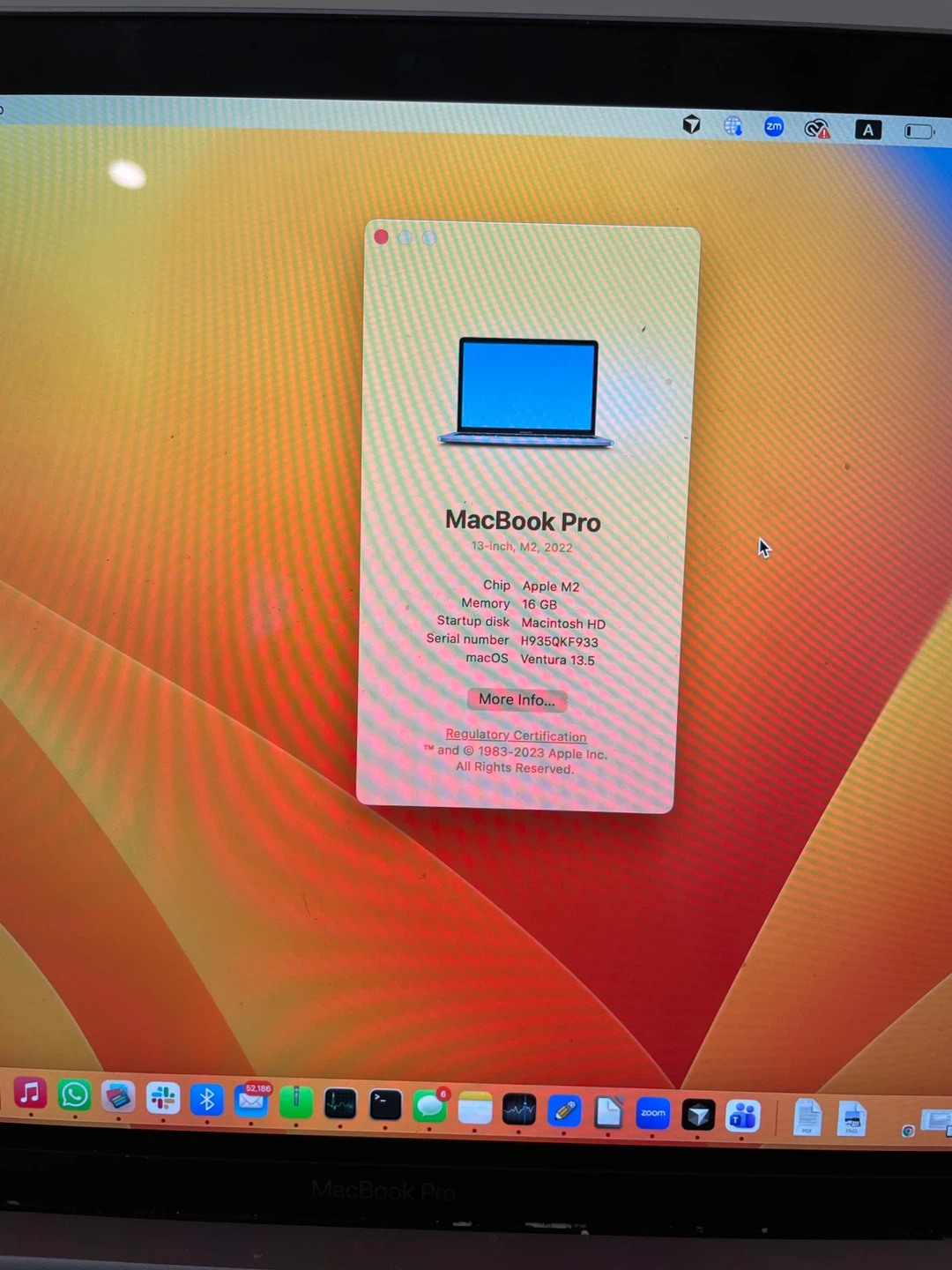Launch the Stocks app from Dock
Viewport: 952px width, 1270px height.
coord(519,1109)
